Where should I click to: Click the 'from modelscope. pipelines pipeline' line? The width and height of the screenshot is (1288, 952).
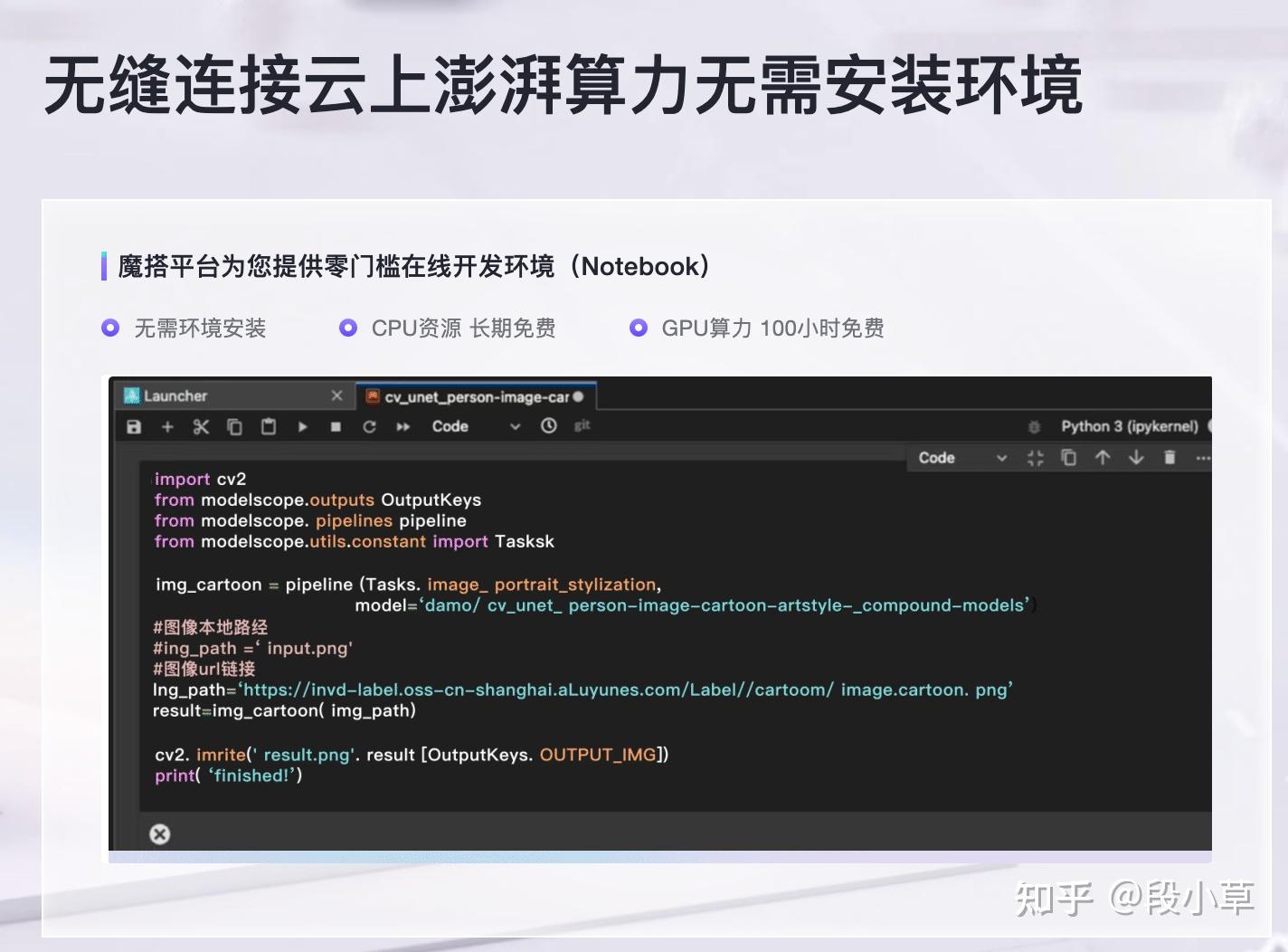coord(310,521)
